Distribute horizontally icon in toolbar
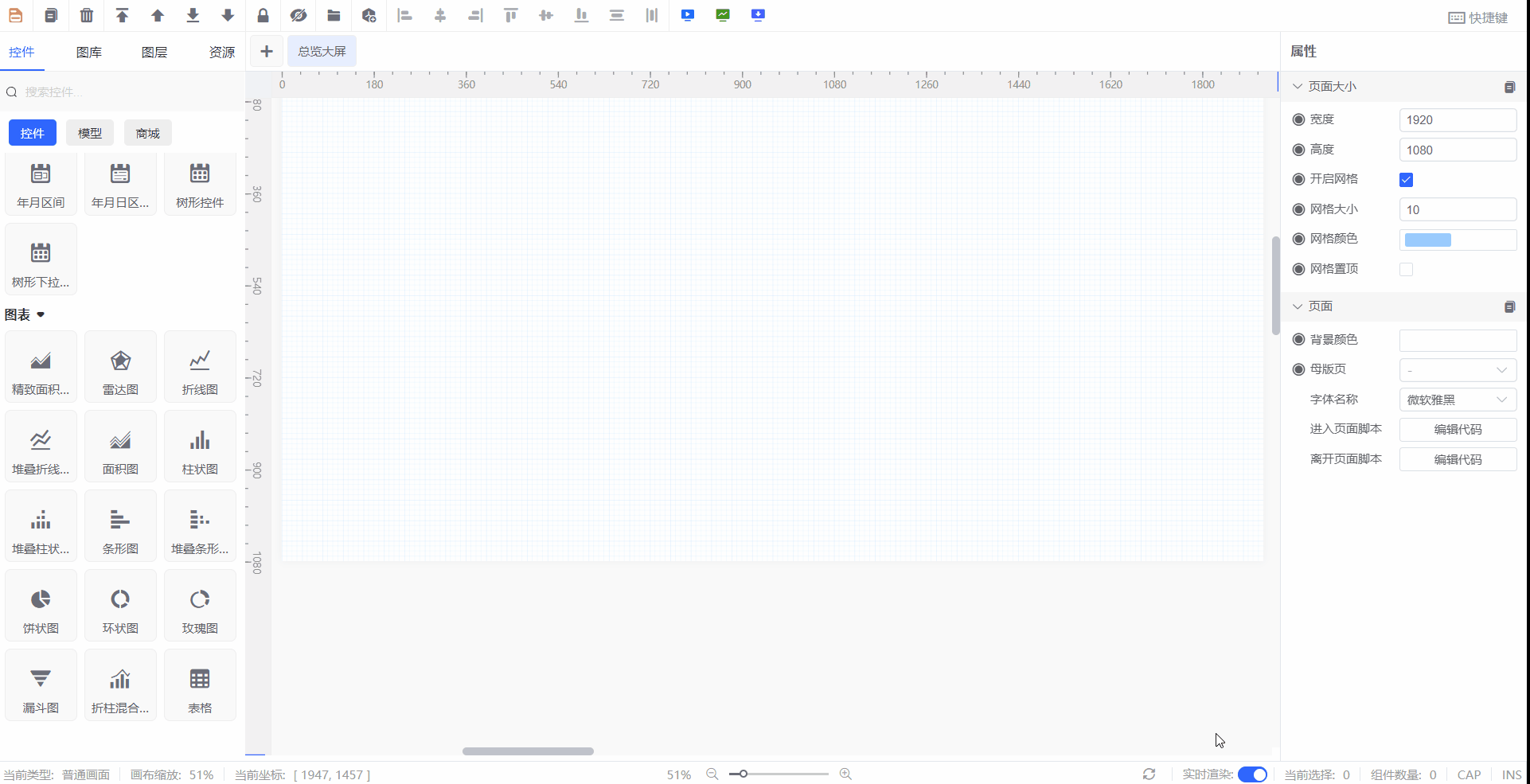The height and width of the screenshot is (784, 1530). pyautogui.click(x=652, y=15)
